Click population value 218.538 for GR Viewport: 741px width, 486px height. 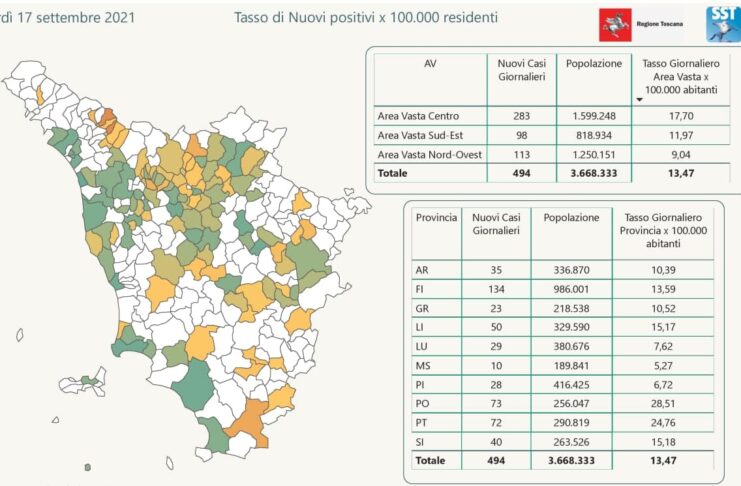pos(571,308)
